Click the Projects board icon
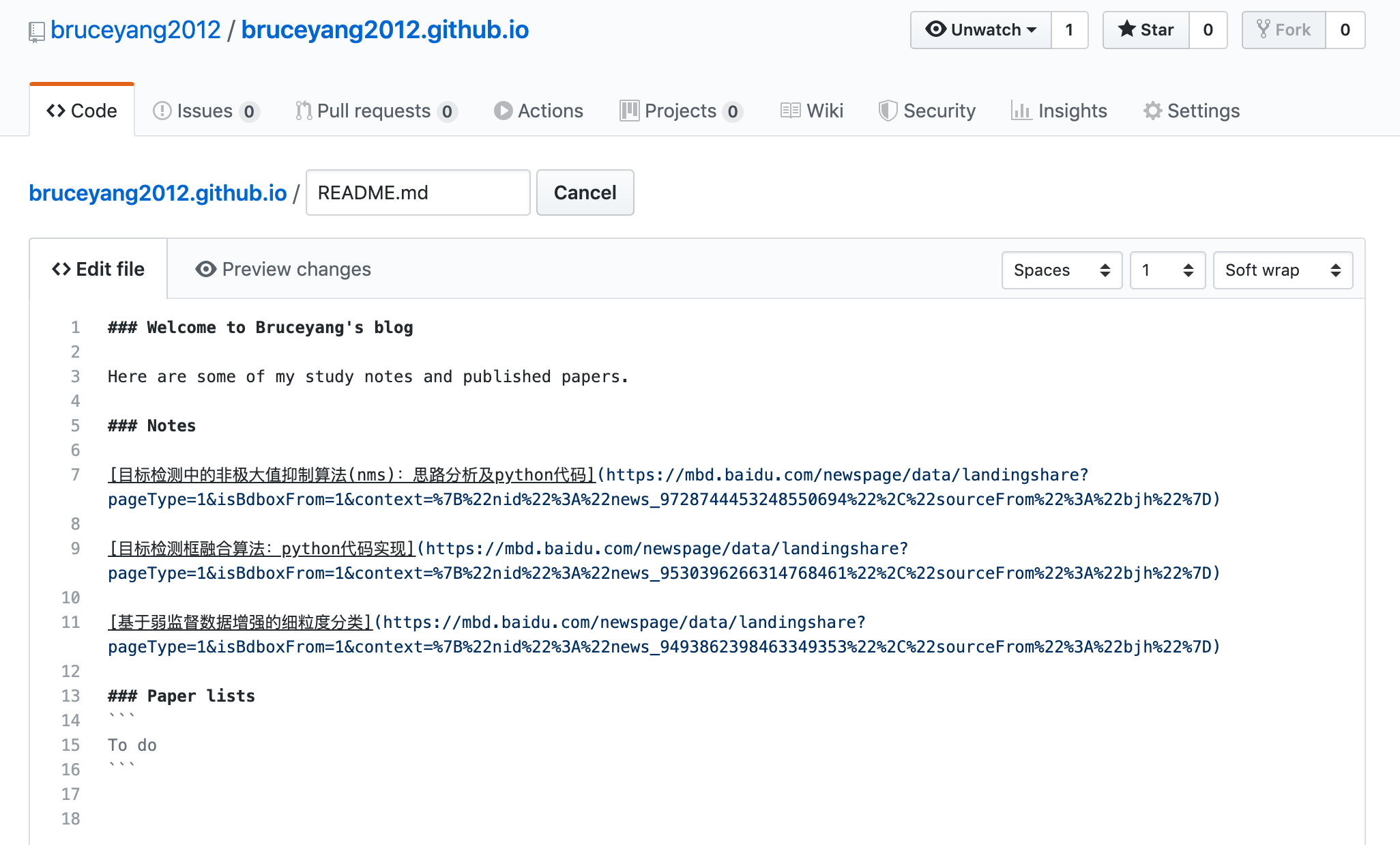 629,111
